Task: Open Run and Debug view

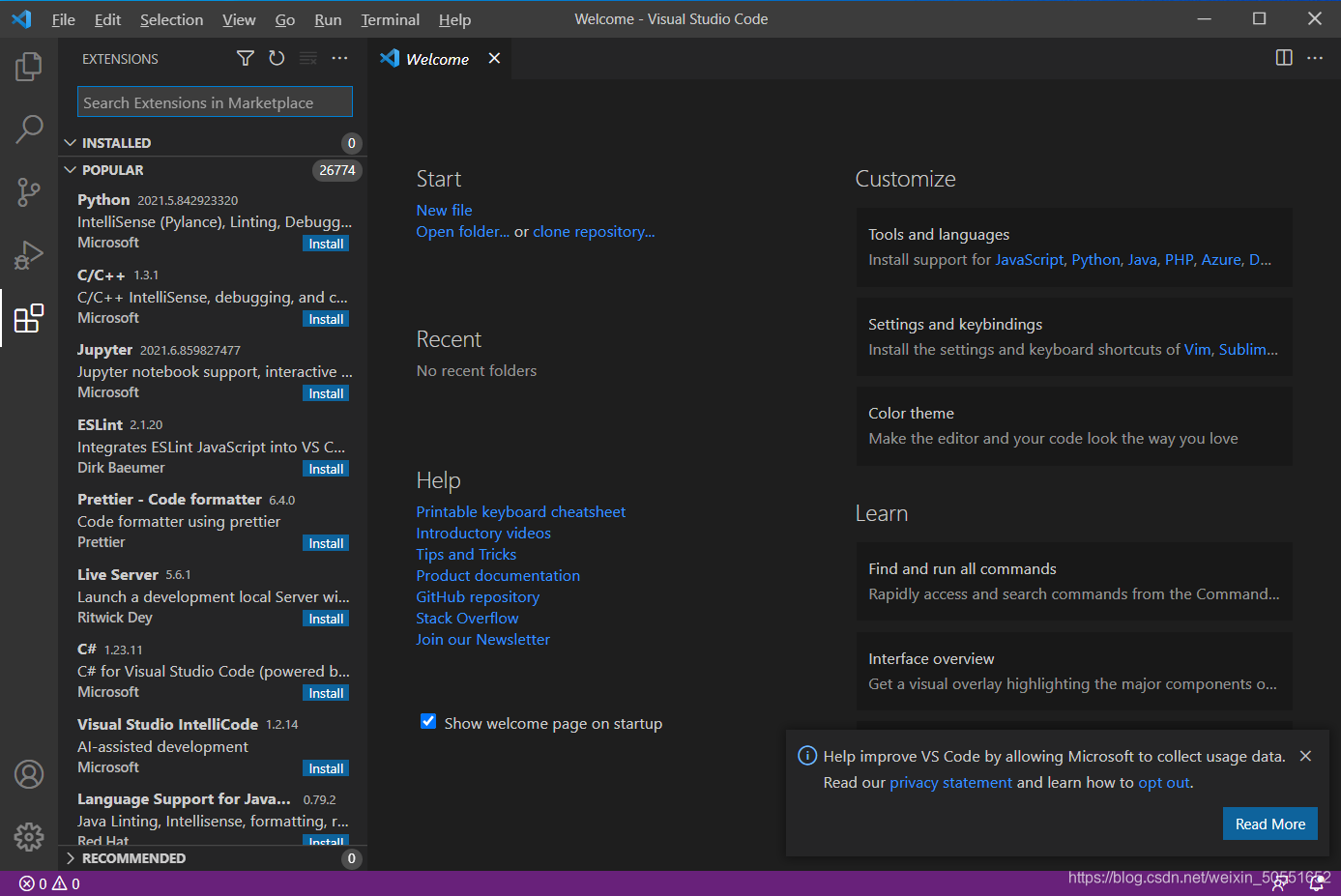Action: [29, 255]
